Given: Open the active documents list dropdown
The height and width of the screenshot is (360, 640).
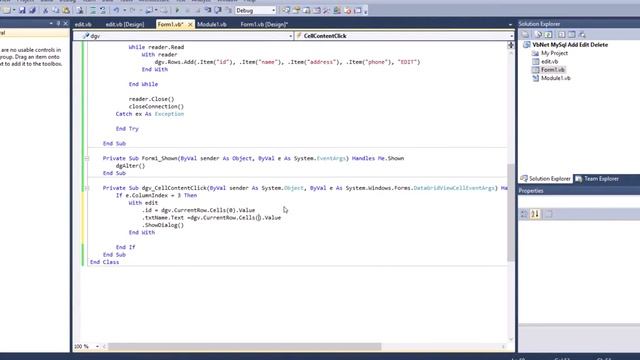Looking at the screenshot, I should click(510, 24).
